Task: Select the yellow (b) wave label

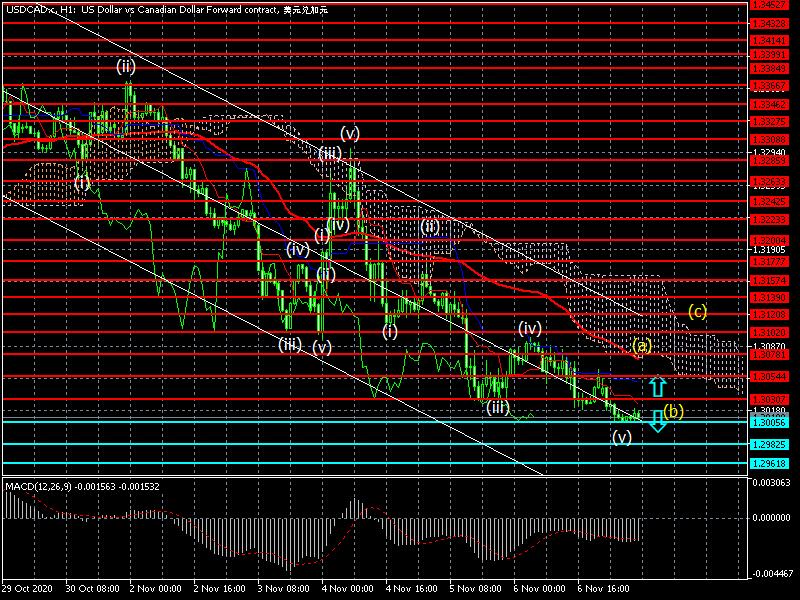Action: point(673,411)
